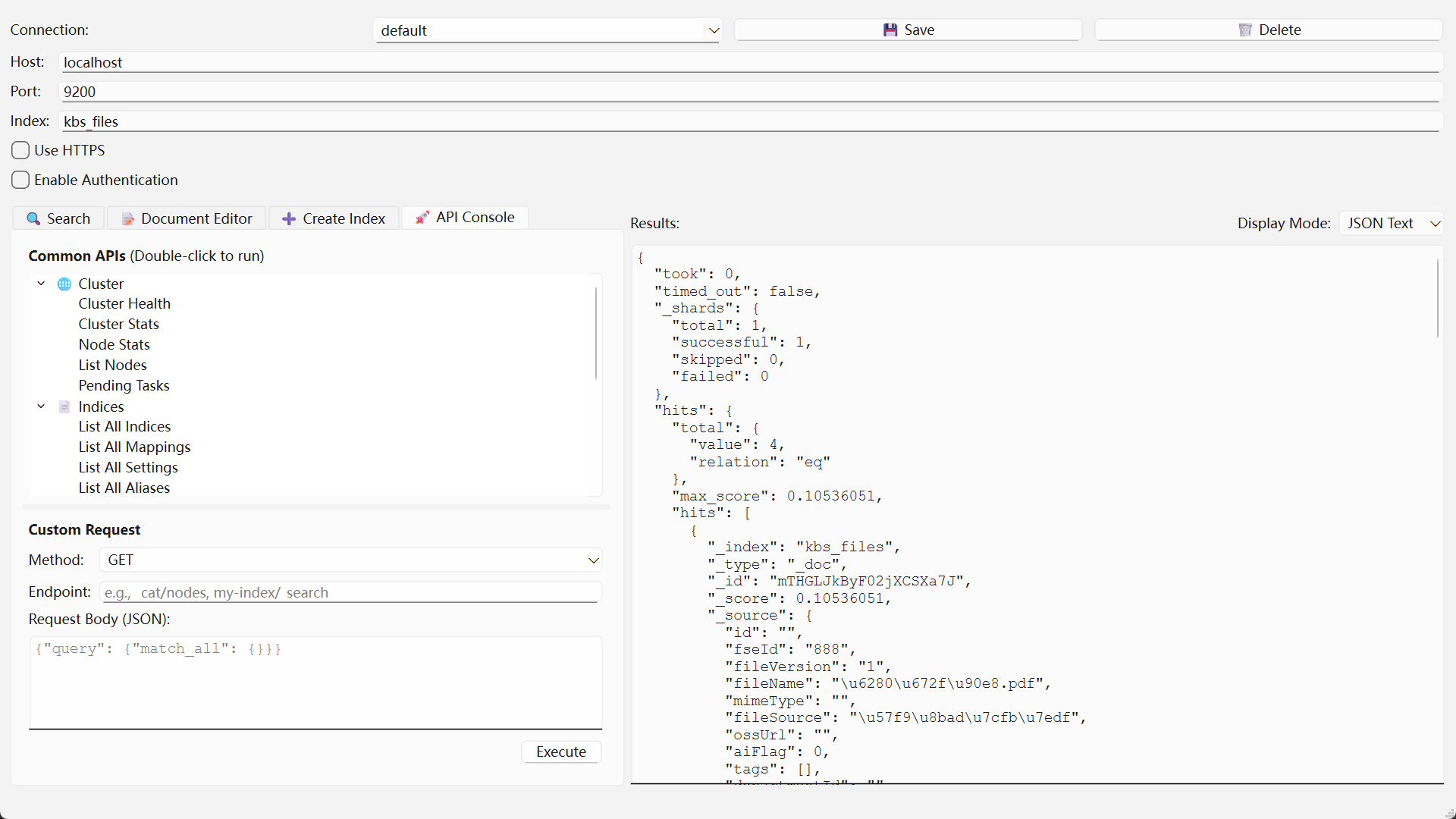Click the results panel vertical scrollbar

[x=1437, y=299]
